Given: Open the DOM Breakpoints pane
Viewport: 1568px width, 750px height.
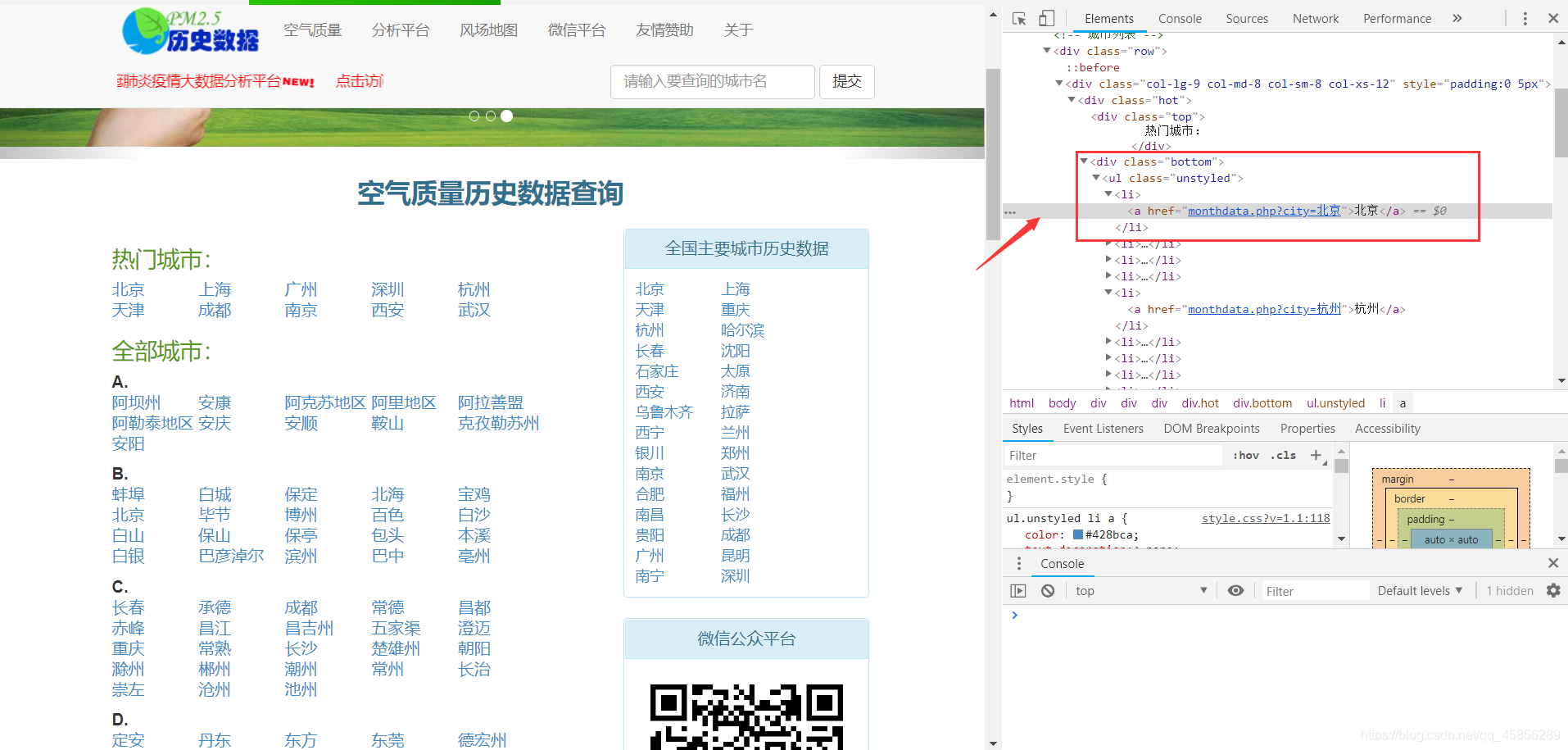Looking at the screenshot, I should click(1211, 428).
